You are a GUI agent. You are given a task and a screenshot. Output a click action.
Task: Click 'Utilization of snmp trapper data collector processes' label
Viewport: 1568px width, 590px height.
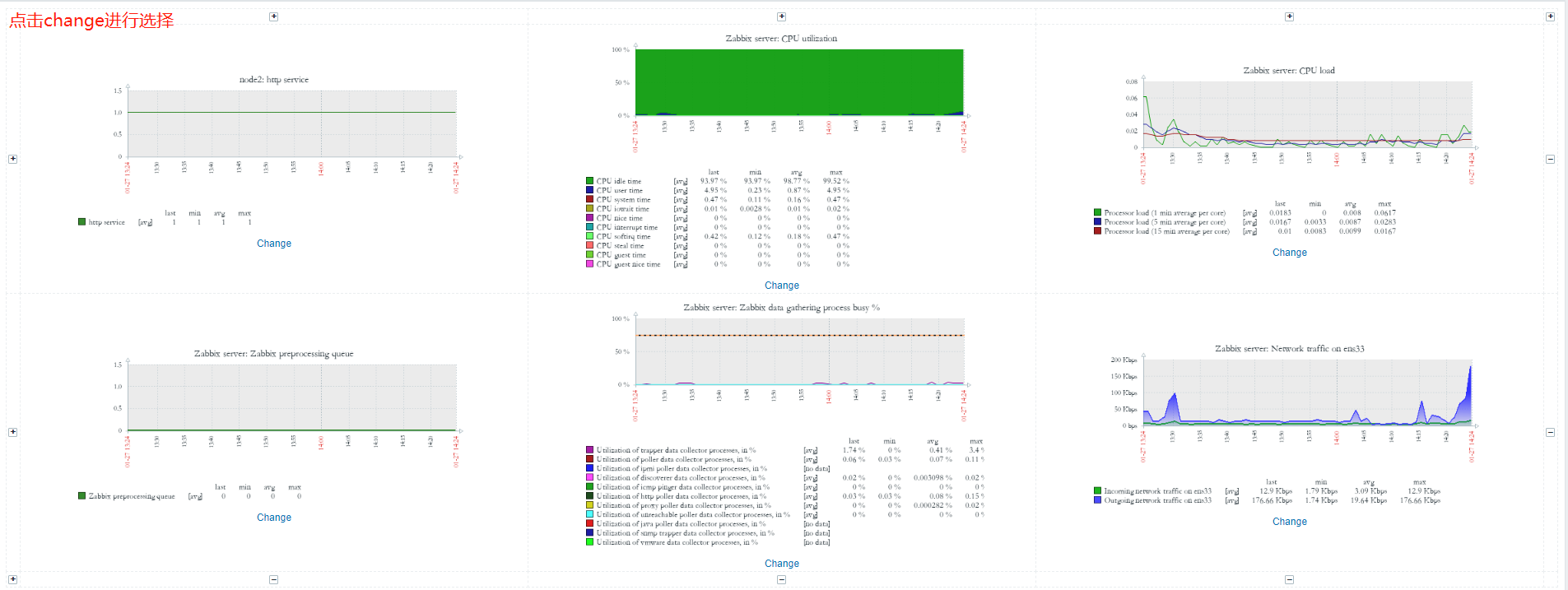click(685, 533)
